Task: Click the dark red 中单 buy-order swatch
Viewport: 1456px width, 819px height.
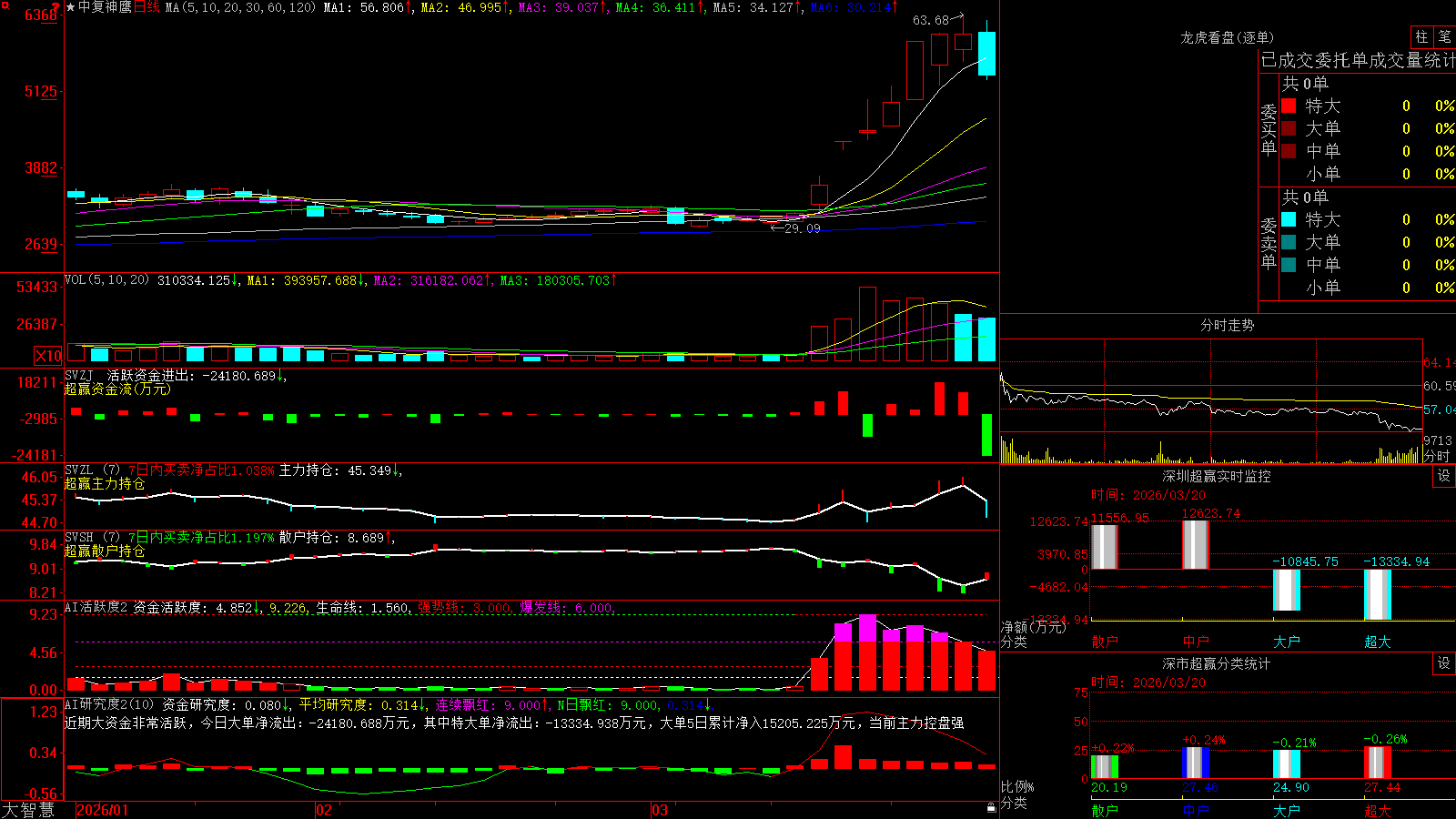Action: (x=1289, y=151)
